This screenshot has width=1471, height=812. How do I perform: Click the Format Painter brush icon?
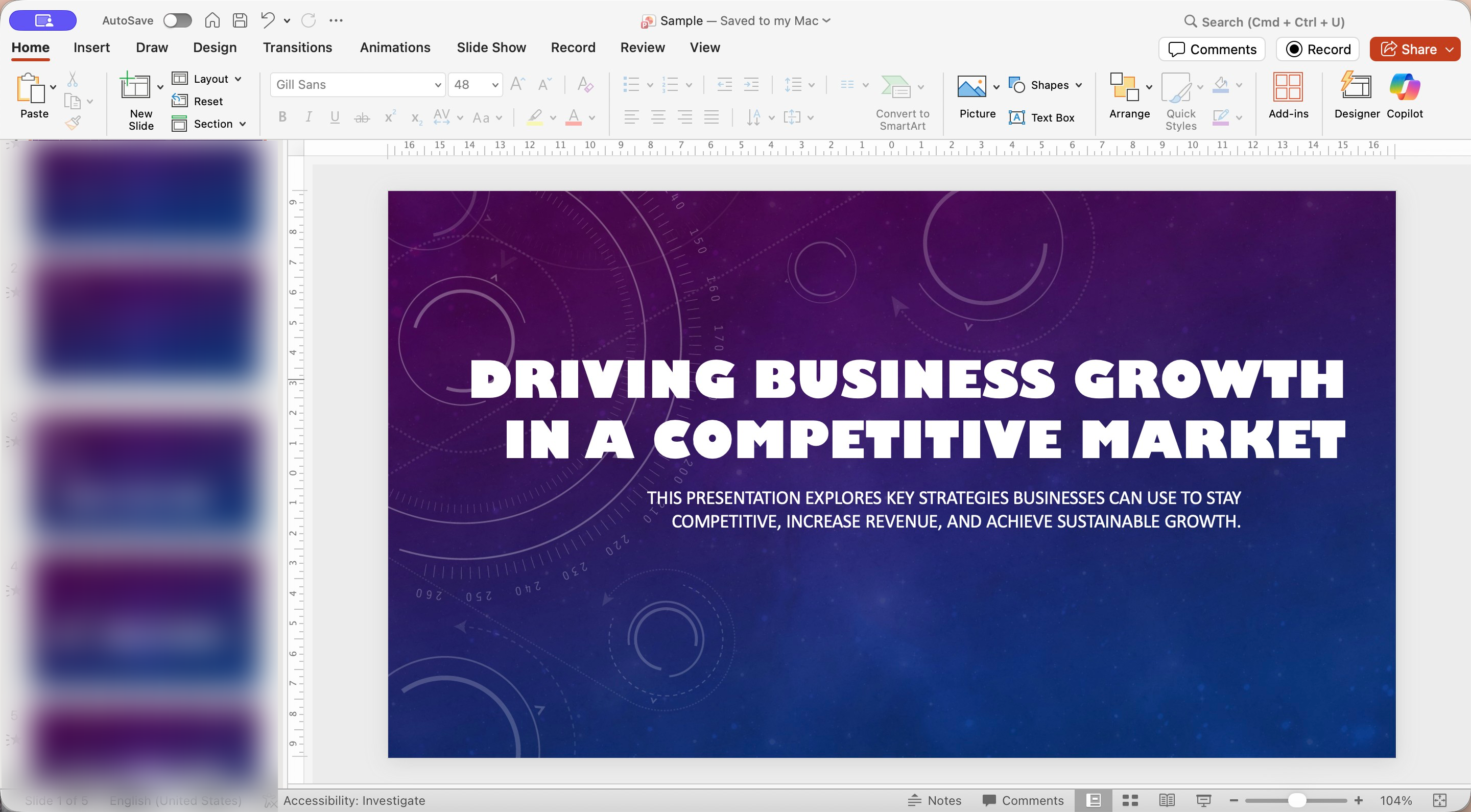[73, 122]
